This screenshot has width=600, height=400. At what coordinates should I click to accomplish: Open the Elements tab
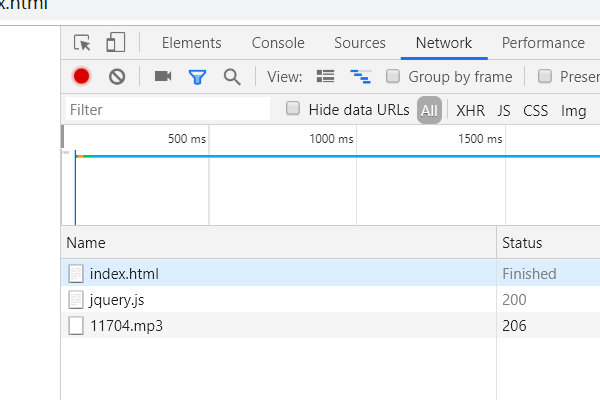coord(191,43)
